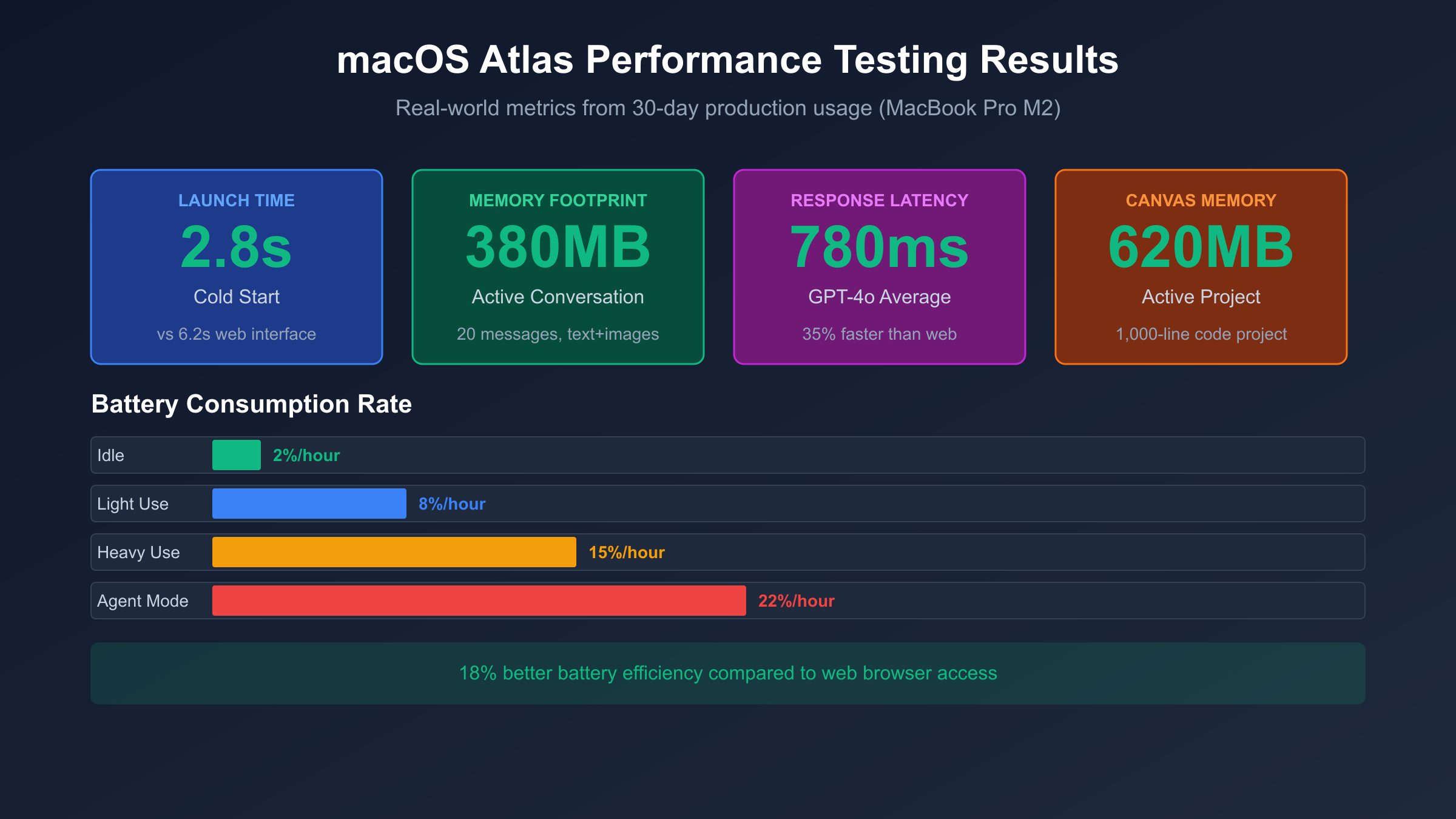Click the 620MB canvas memory value
The image size is (1456, 819).
click(x=1201, y=247)
